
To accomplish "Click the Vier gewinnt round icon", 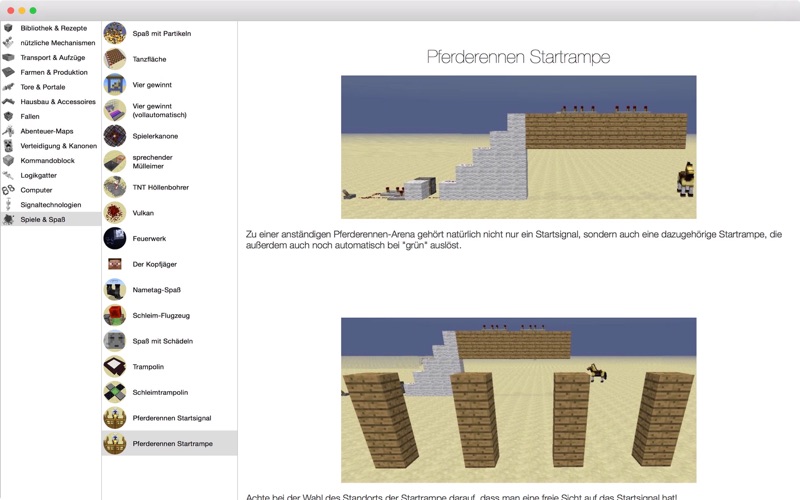I will tap(115, 85).
